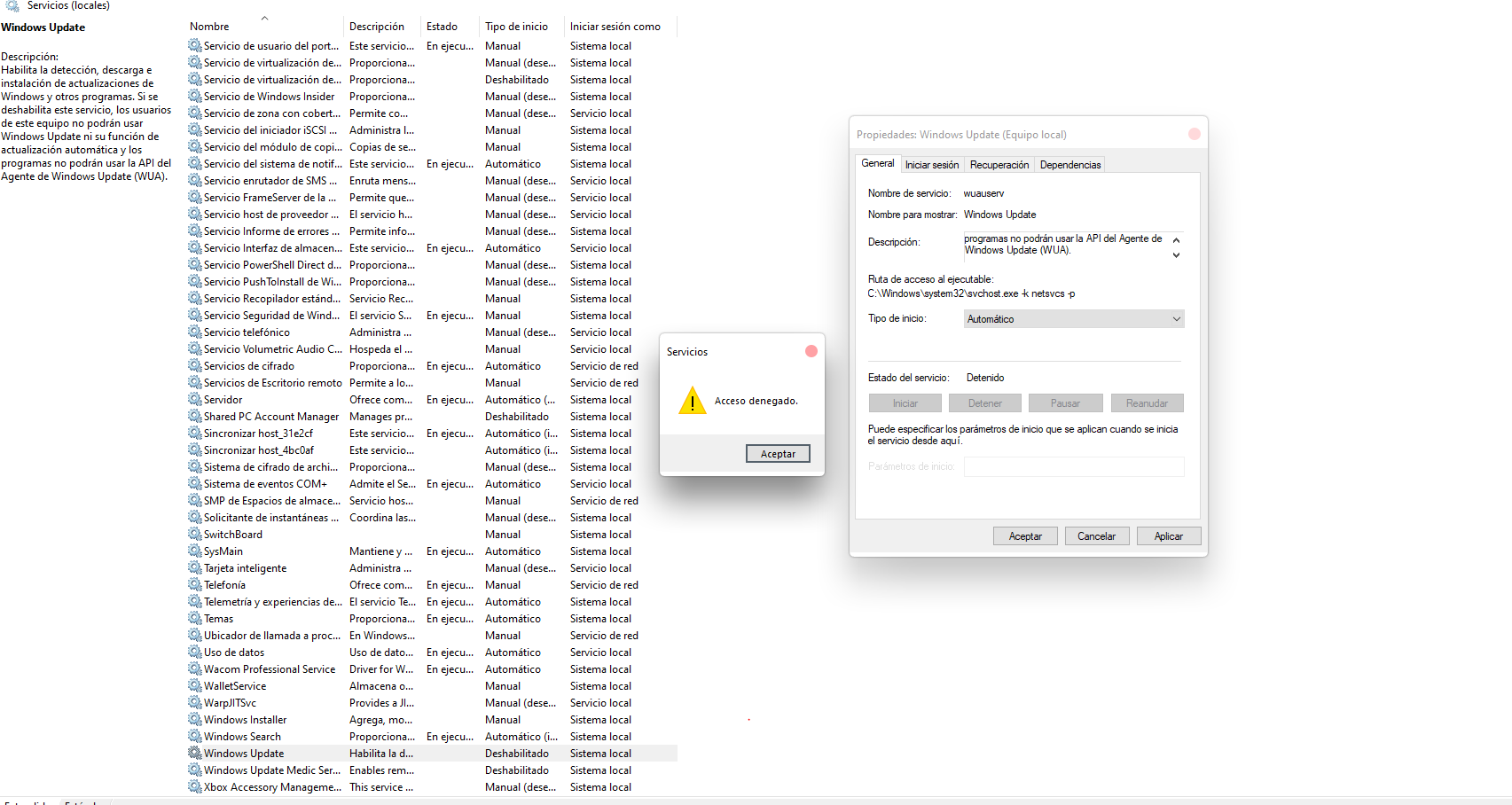Viewport: 1512px width, 805px height.
Task: Click the gear icon for Shared PC Account Manager
Action: click(195, 416)
